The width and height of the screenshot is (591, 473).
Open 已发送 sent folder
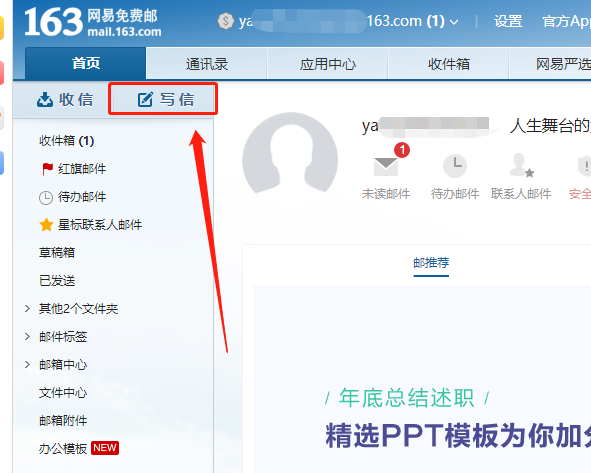coord(57,281)
